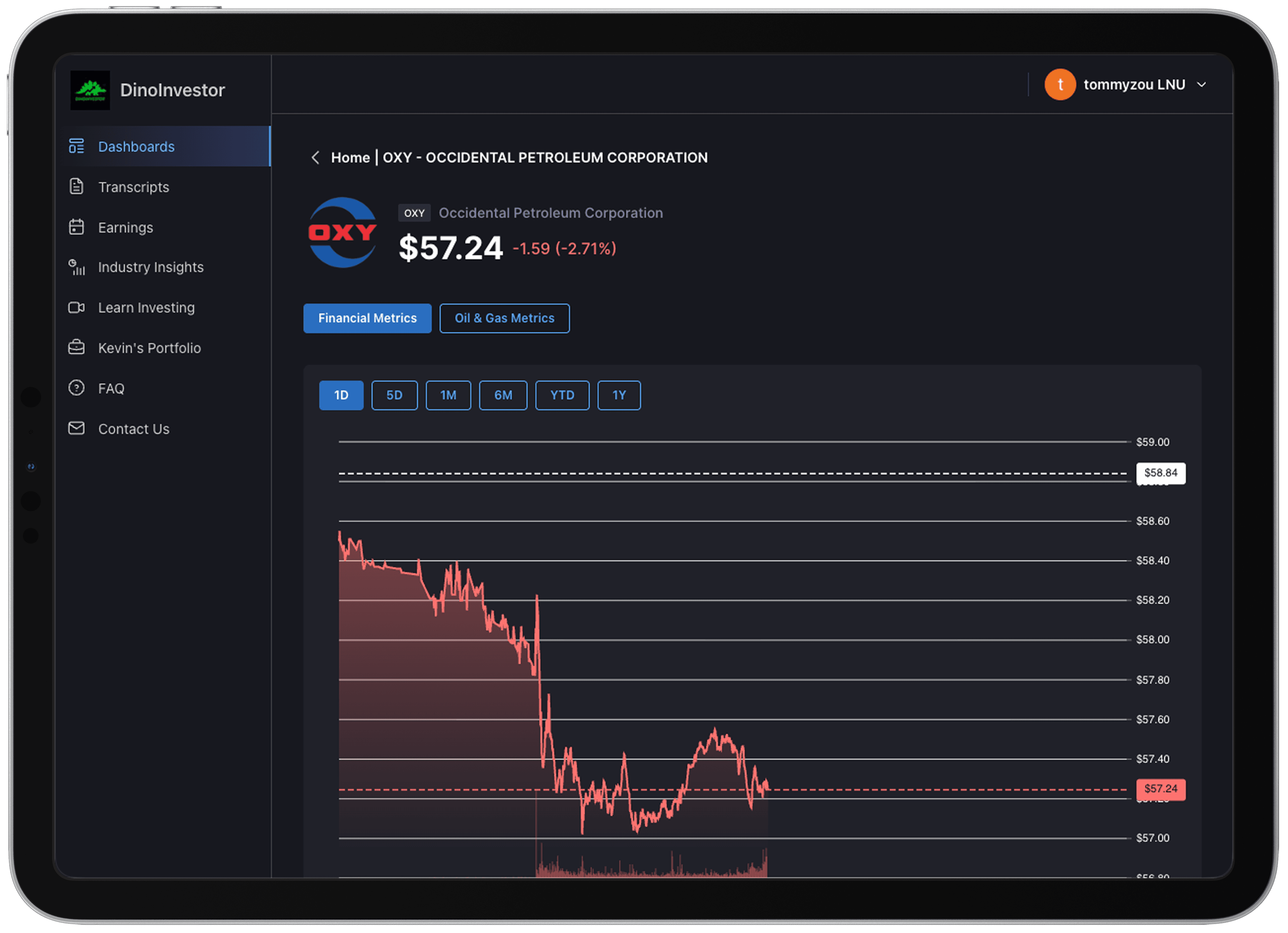Click the Home breadcrumb link
1288x933 pixels.
point(351,157)
